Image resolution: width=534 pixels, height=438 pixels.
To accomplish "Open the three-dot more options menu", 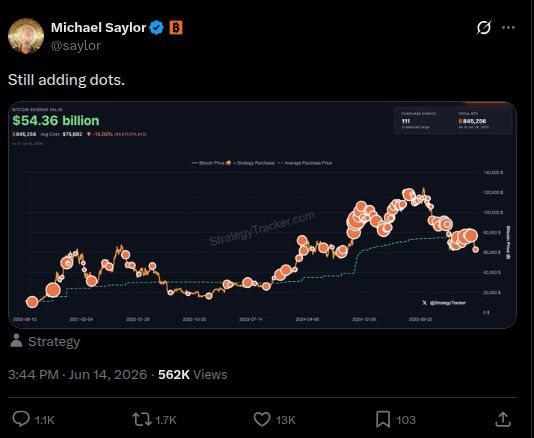I will pos(508,28).
